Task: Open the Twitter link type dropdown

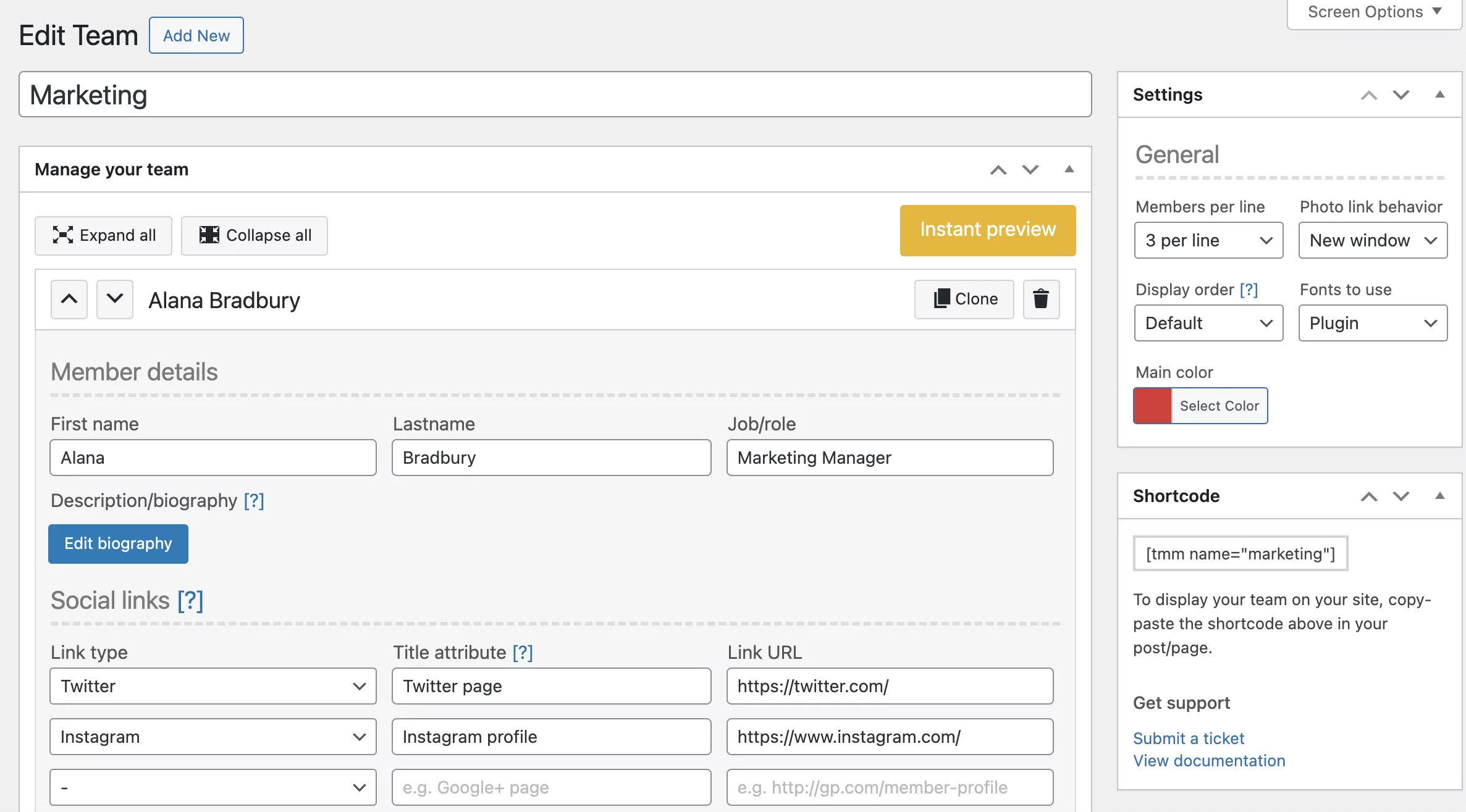Action: coord(213,686)
